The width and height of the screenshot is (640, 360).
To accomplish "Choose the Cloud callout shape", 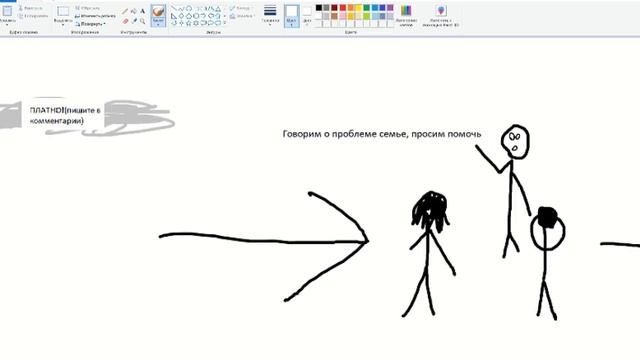I will 218,23.
